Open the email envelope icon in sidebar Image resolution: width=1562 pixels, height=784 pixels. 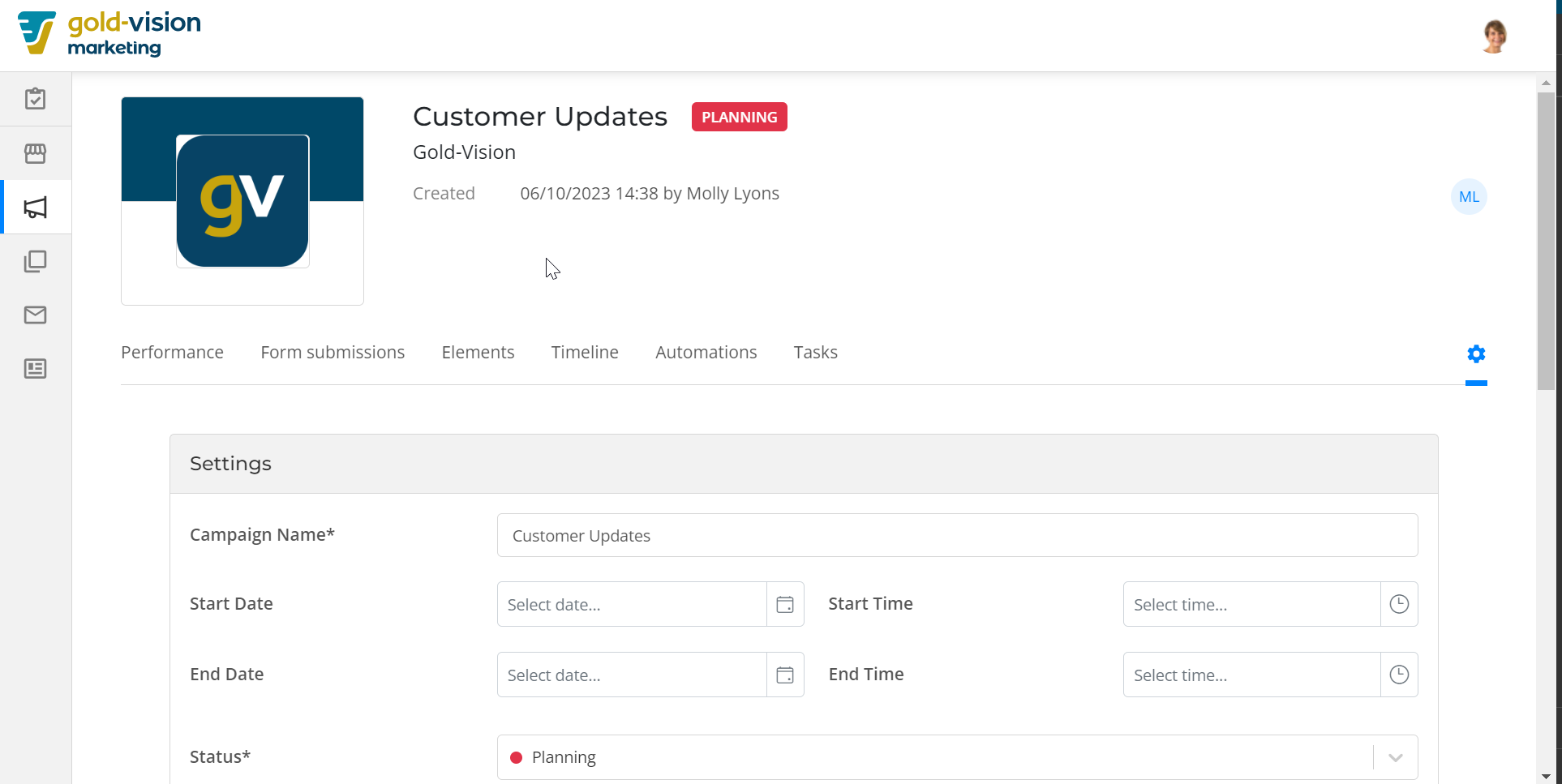point(35,315)
